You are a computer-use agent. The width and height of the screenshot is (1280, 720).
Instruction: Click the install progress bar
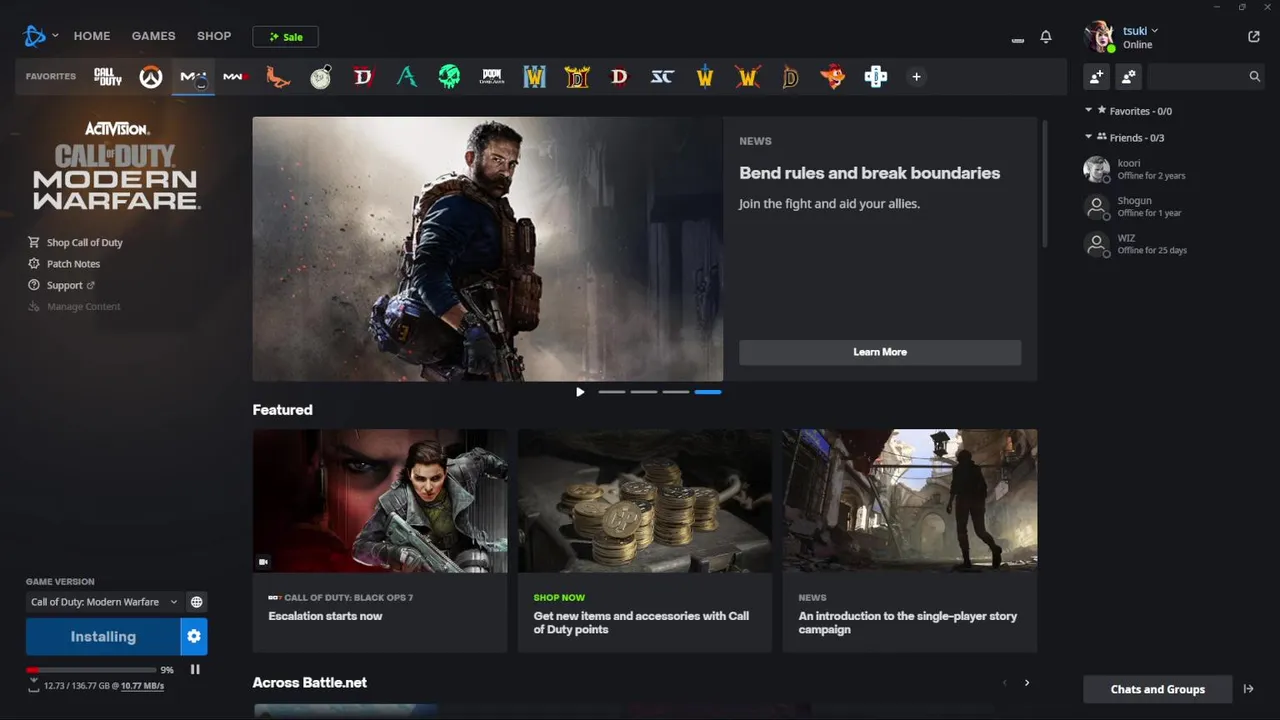91,670
